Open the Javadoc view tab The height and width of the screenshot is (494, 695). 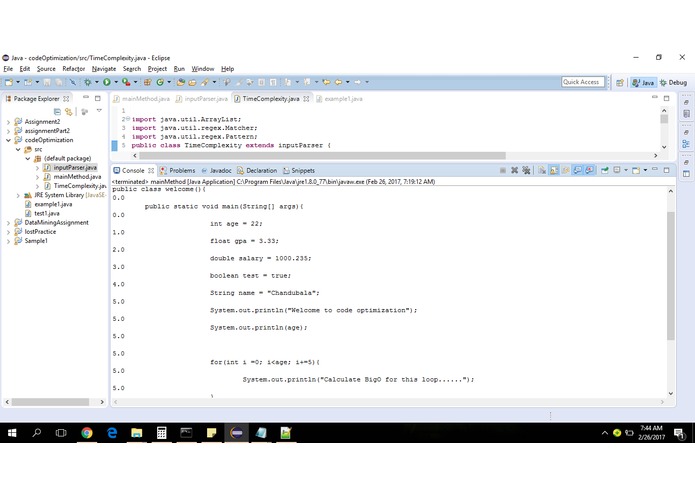click(x=216, y=171)
